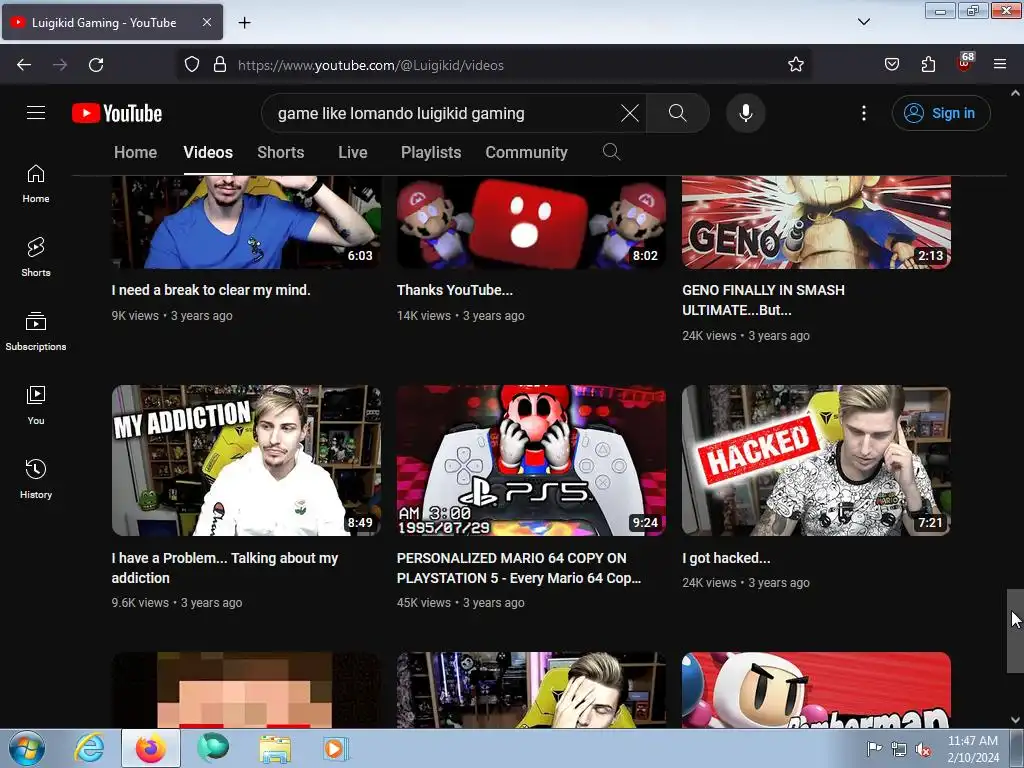1024x768 pixels.
Task: Click the page scrollbar thumb
Action: (1015, 631)
